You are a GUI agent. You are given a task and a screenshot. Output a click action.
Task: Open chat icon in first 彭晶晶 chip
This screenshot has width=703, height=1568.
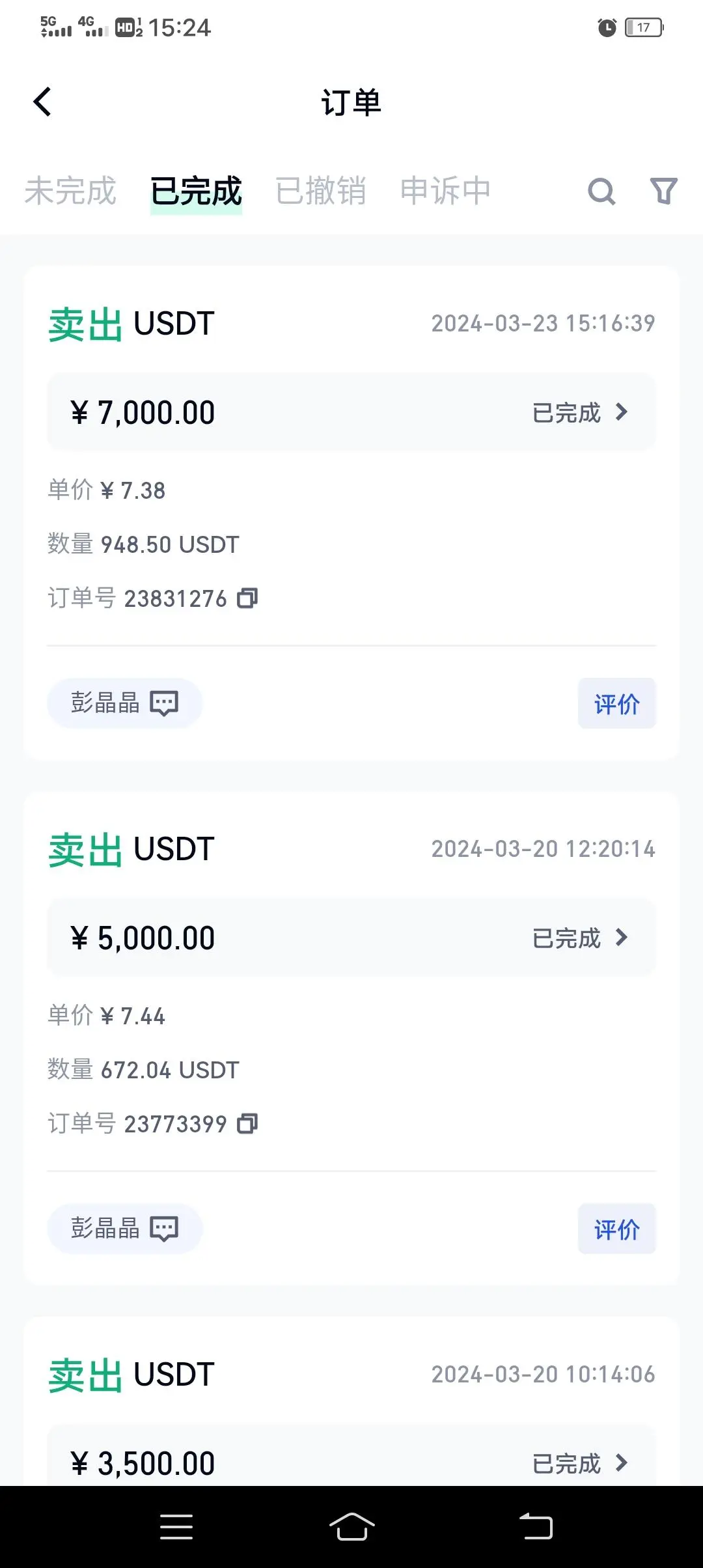tap(164, 703)
